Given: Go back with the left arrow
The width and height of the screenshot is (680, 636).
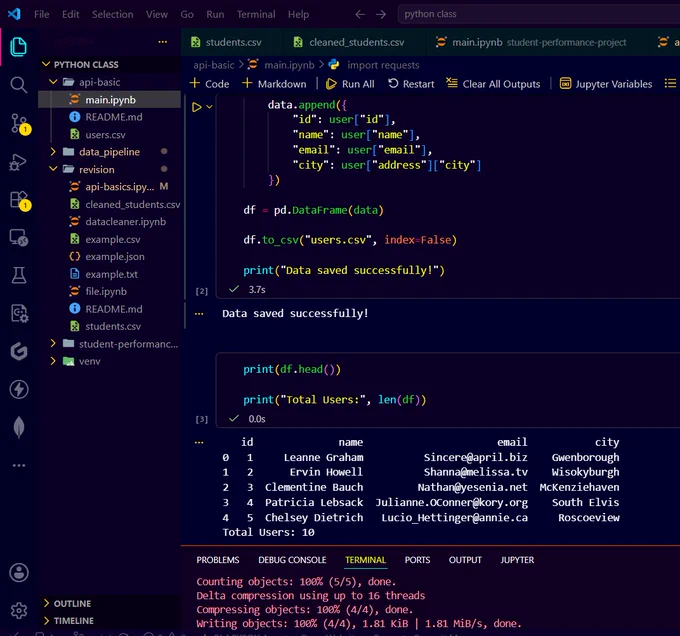Looking at the screenshot, I should [x=360, y=14].
